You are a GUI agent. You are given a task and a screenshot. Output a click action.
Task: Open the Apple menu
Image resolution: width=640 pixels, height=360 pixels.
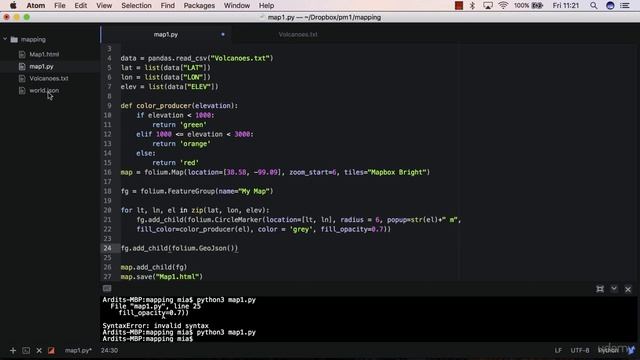(x=13, y=5)
